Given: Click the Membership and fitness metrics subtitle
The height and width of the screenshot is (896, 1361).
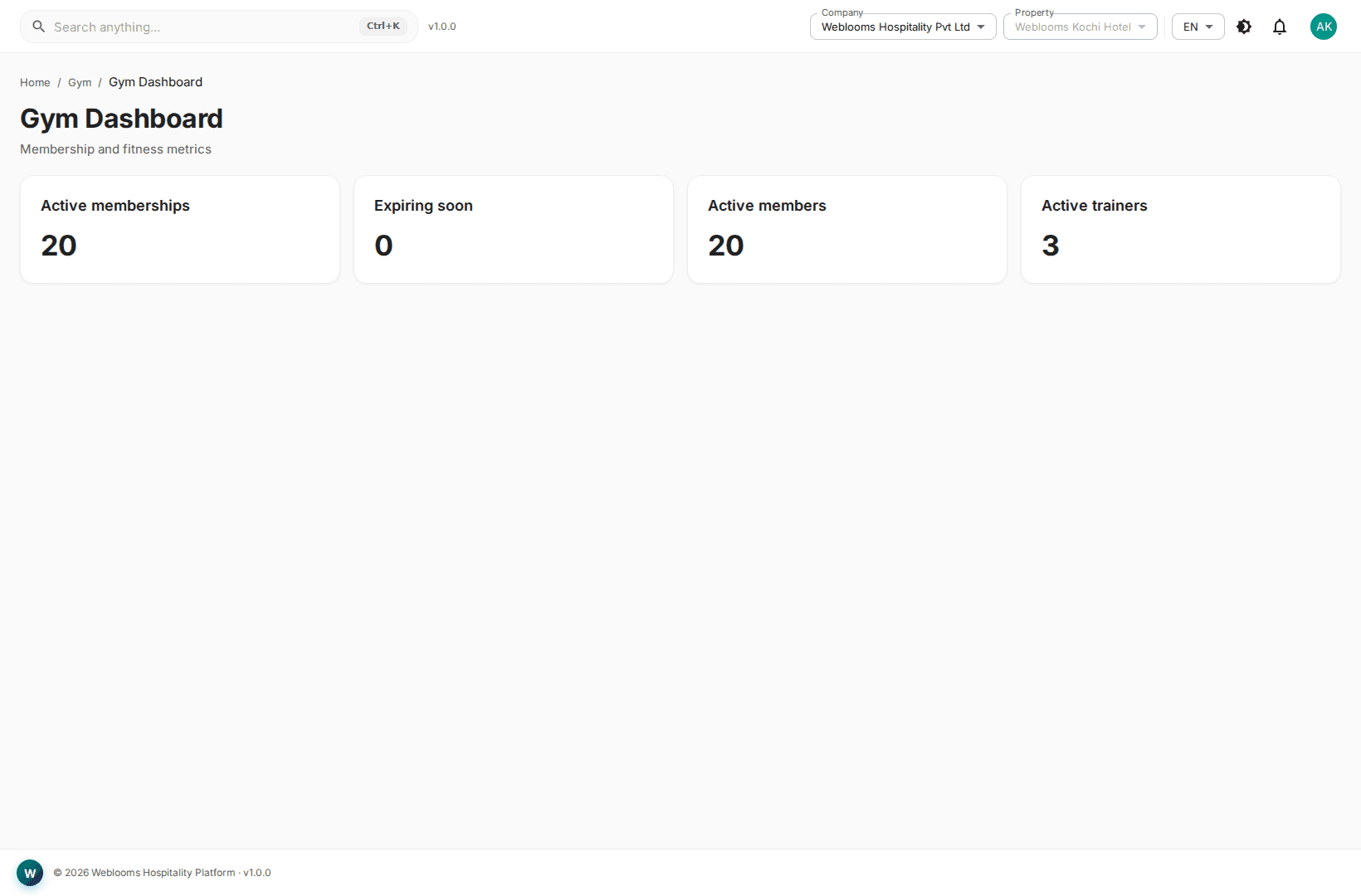Looking at the screenshot, I should pyautogui.click(x=115, y=149).
